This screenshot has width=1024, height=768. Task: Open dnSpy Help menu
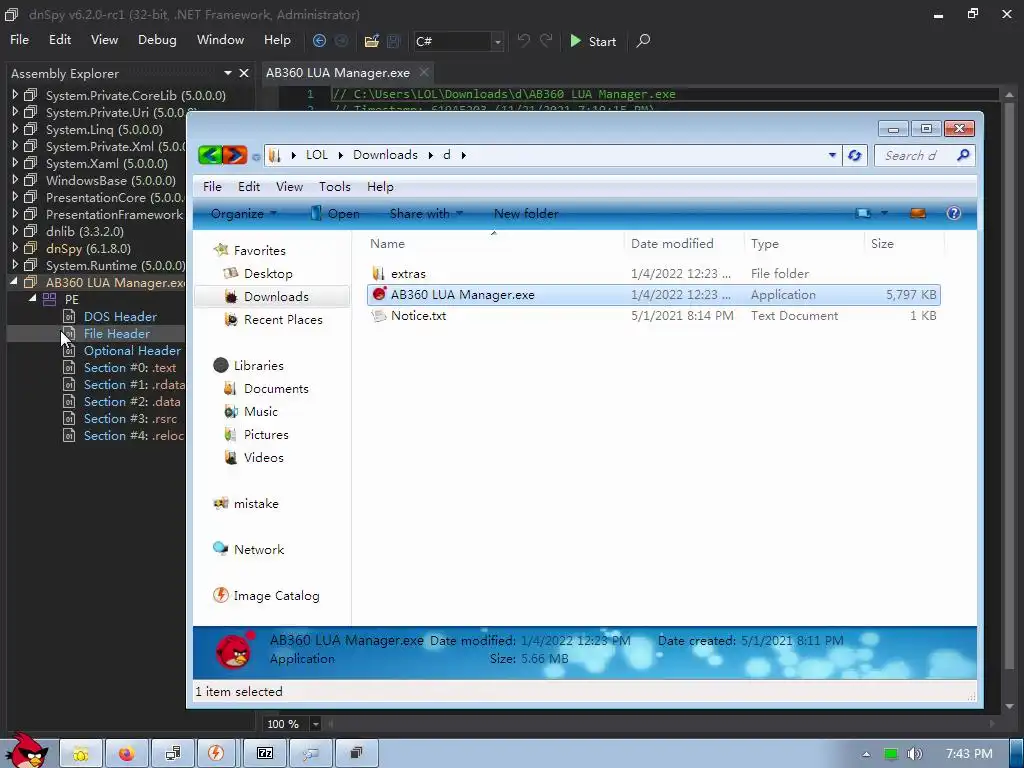coord(277,40)
